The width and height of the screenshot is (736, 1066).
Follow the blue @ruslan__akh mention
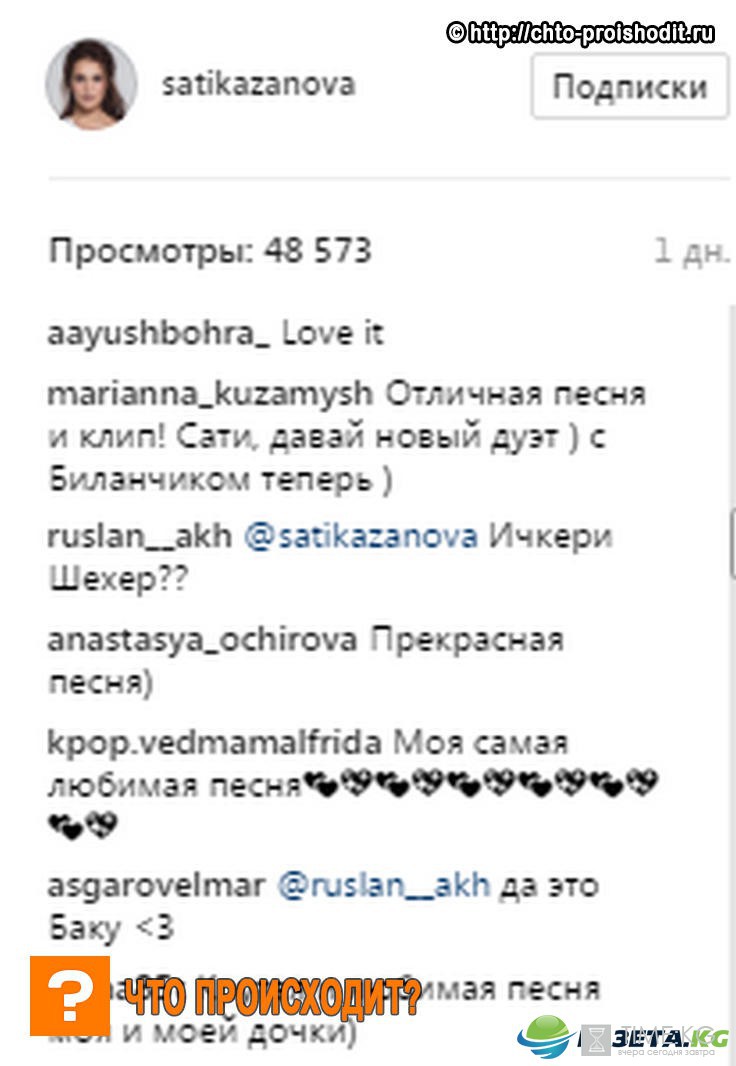click(384, 886)
